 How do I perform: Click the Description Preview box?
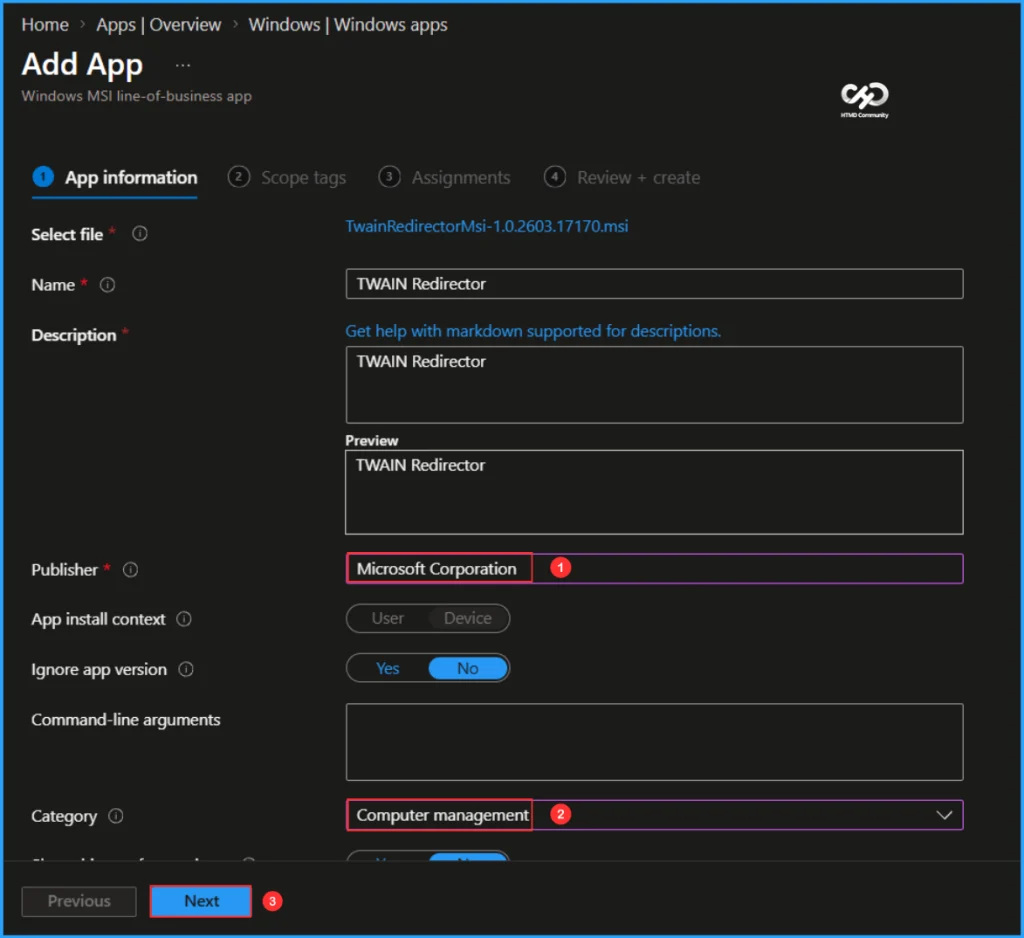[654, 492]
